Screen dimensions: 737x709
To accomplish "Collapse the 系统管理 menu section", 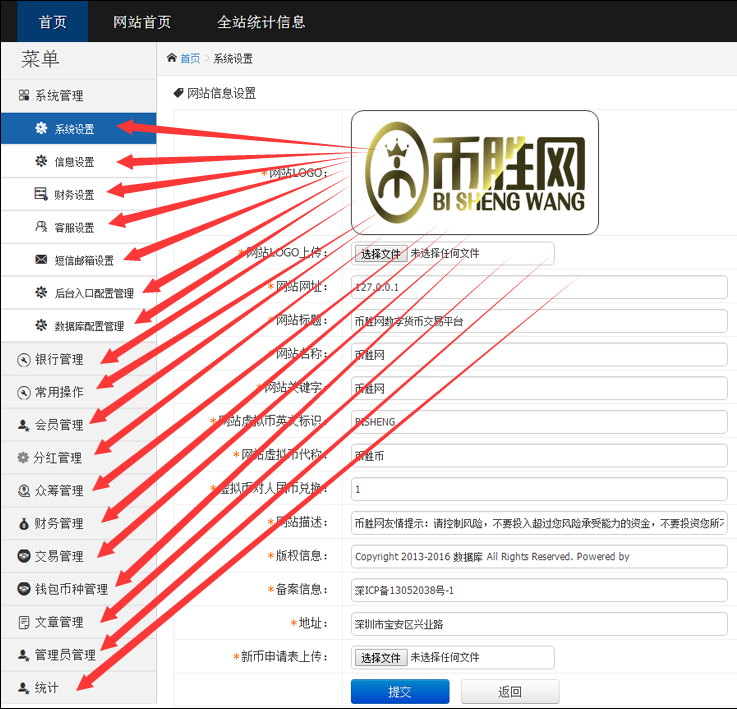I will tap(59, 96).
